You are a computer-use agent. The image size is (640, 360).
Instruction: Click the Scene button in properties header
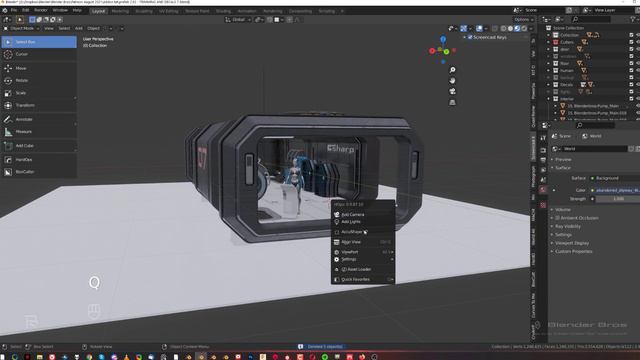point(562,136)
